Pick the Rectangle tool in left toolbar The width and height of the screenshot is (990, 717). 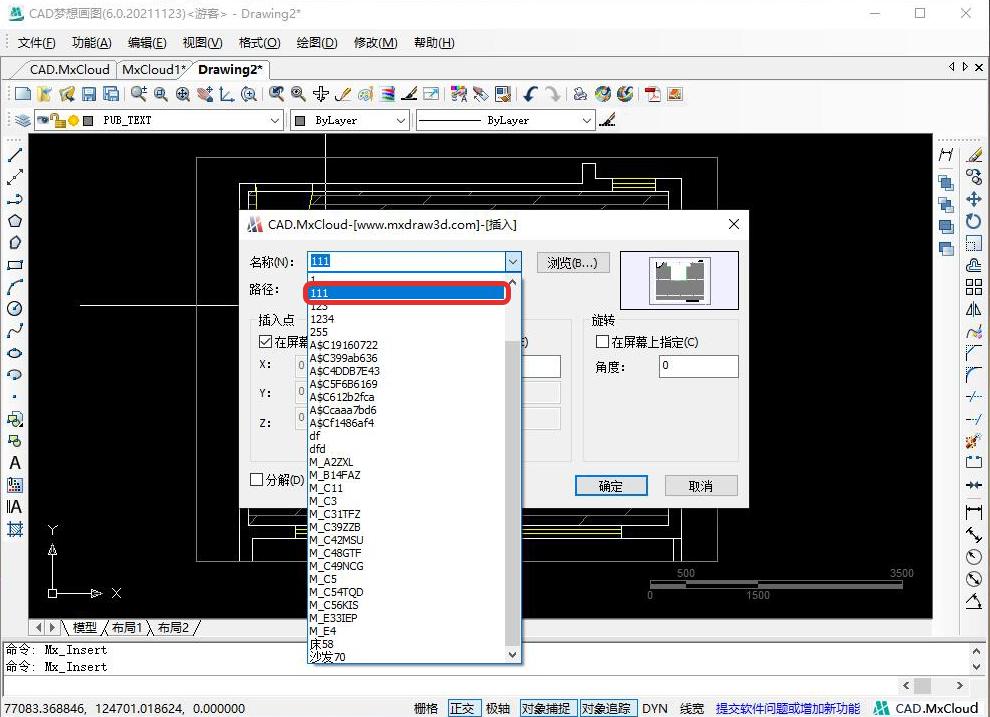[x=15, y=265]
